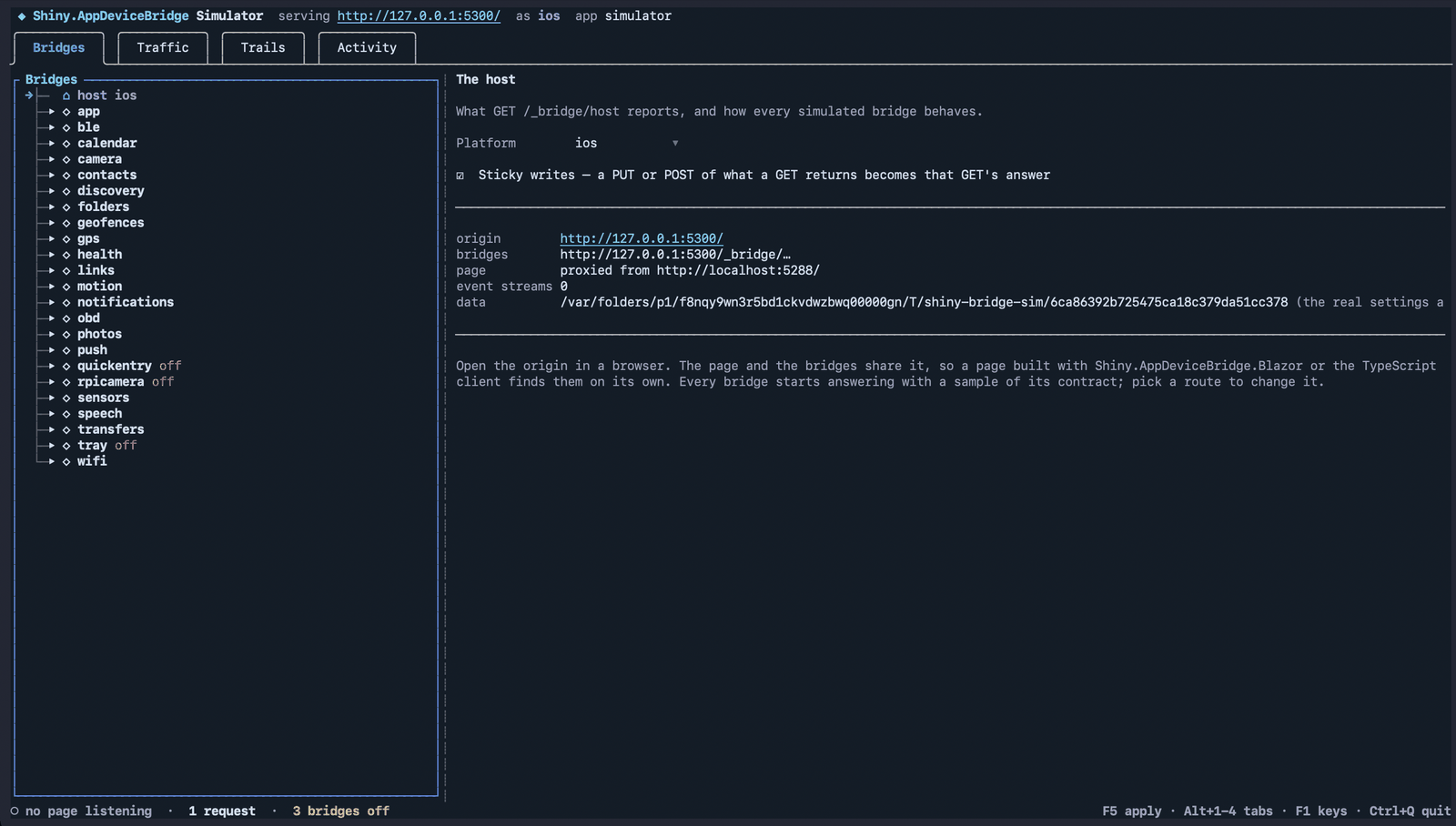Click the '3 bridges off' status text
The height and width of the screenshot is (826, 1456).
341,811
